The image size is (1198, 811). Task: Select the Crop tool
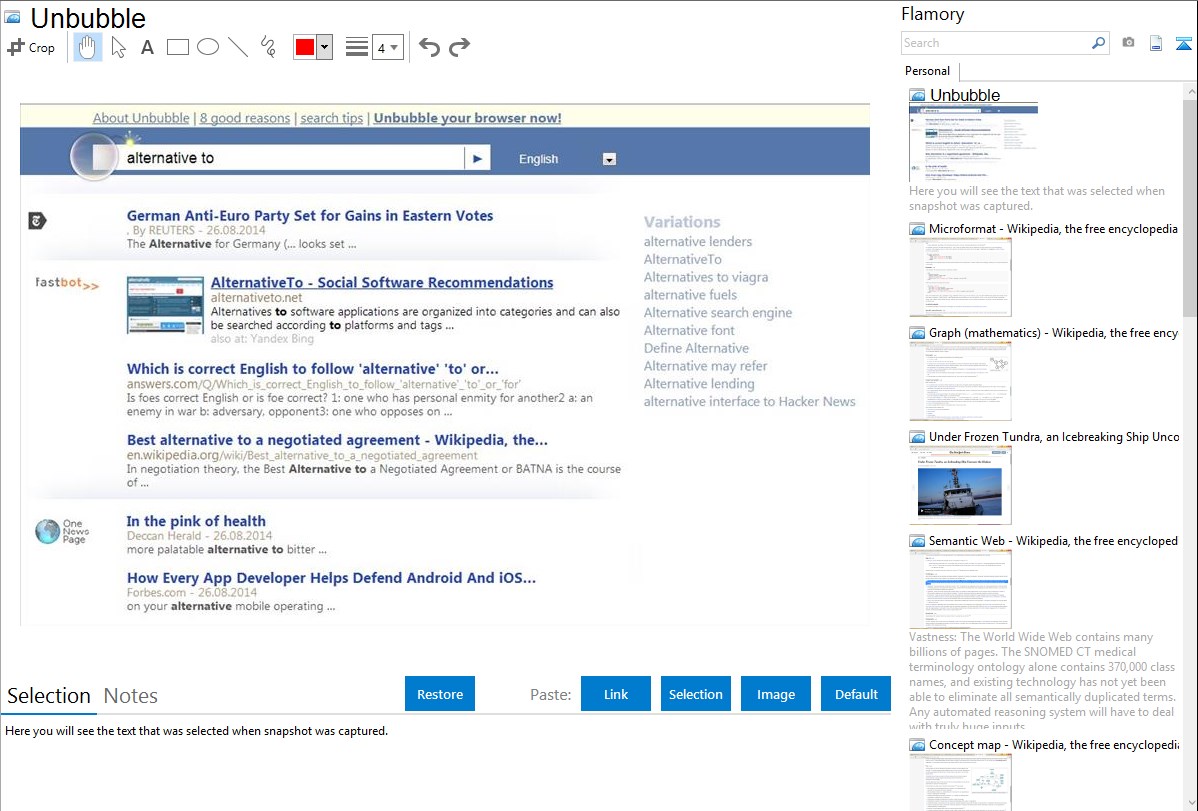(x=31, y=47)
